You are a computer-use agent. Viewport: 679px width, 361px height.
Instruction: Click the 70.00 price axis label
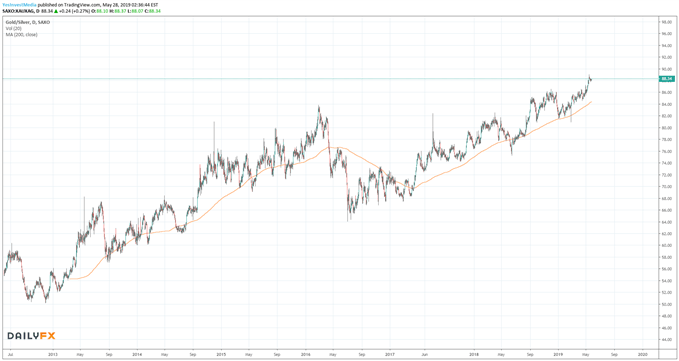click(666, 187)
